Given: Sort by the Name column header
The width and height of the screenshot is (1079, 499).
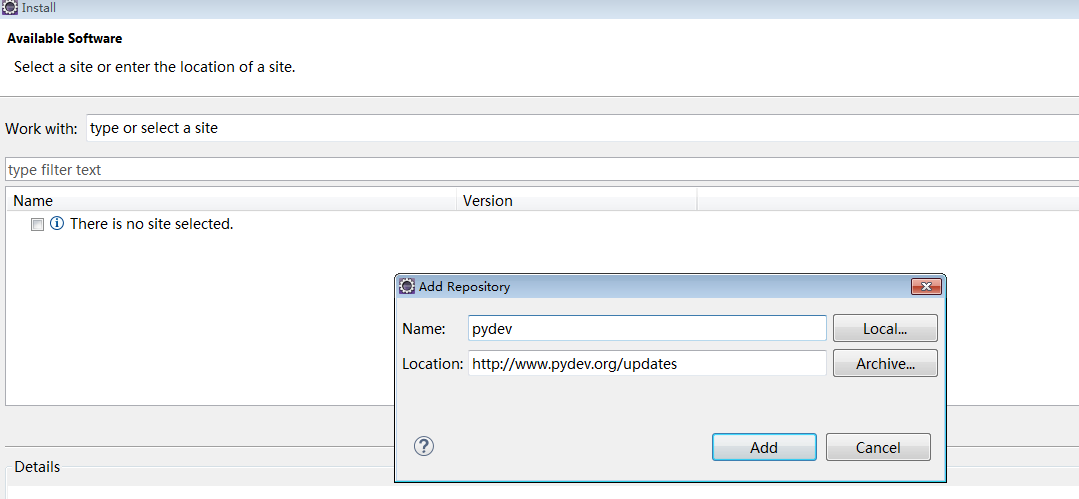Looking at the screenshot, I should [x=230, y=201].
